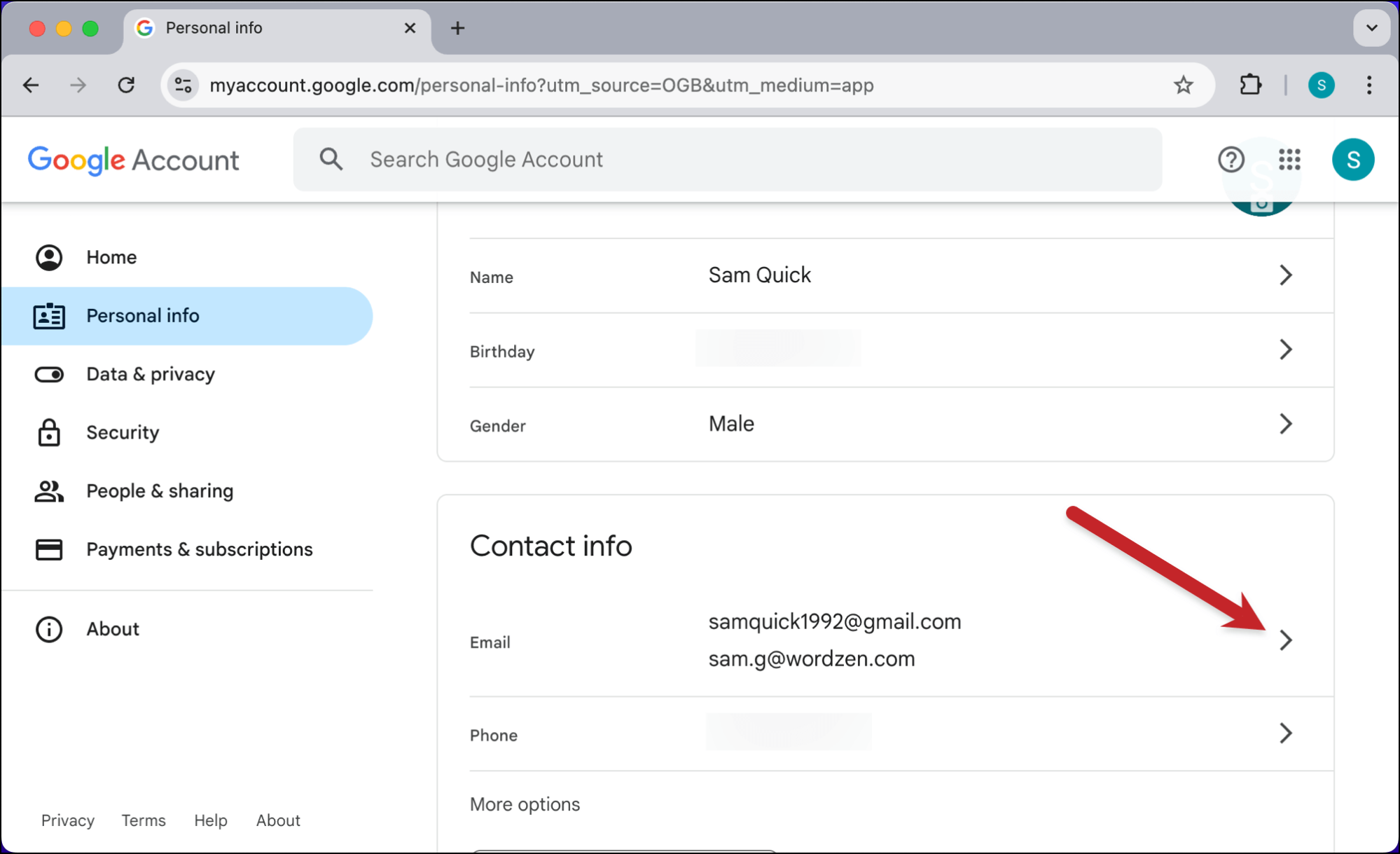Click the Home person icon
Image resolution: width=1400 pixels, height=854 pixels.
click(x=49, y=257)
